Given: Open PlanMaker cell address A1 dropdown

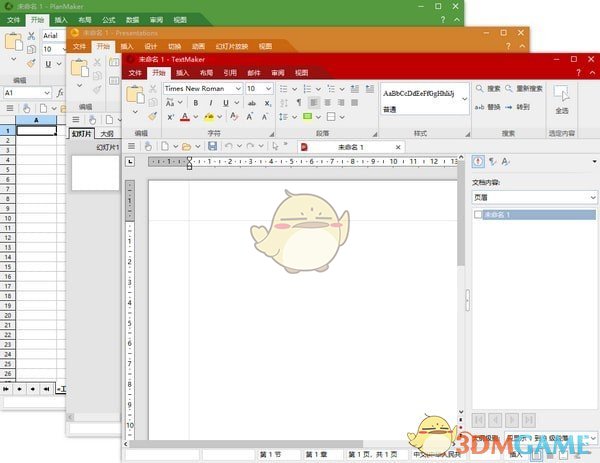Looking at the screenshot, I should (x=47, y=93).
